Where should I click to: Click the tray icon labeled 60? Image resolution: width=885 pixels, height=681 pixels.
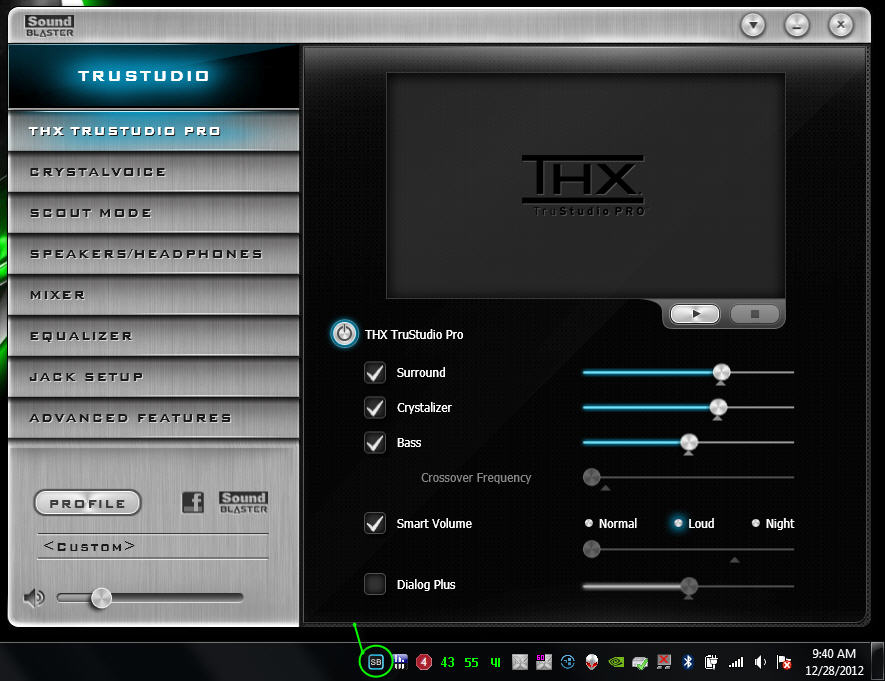(544, 662)
